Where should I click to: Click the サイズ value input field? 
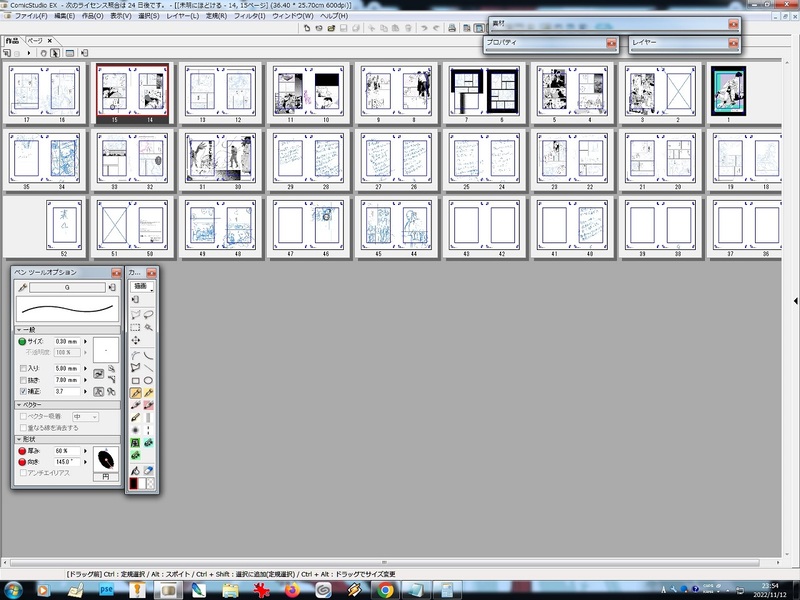pyautogui.click(x=66, y=341)
